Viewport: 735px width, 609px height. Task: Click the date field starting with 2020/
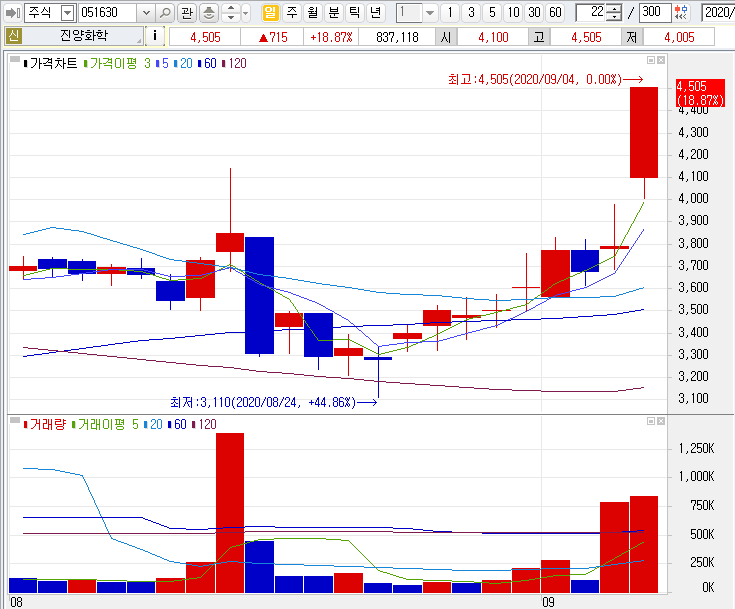click(718, 13)
